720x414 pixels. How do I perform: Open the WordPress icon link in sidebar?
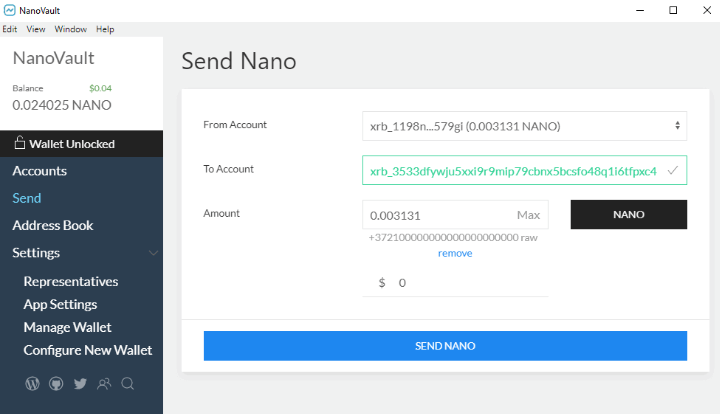click(x=32, y=384)
